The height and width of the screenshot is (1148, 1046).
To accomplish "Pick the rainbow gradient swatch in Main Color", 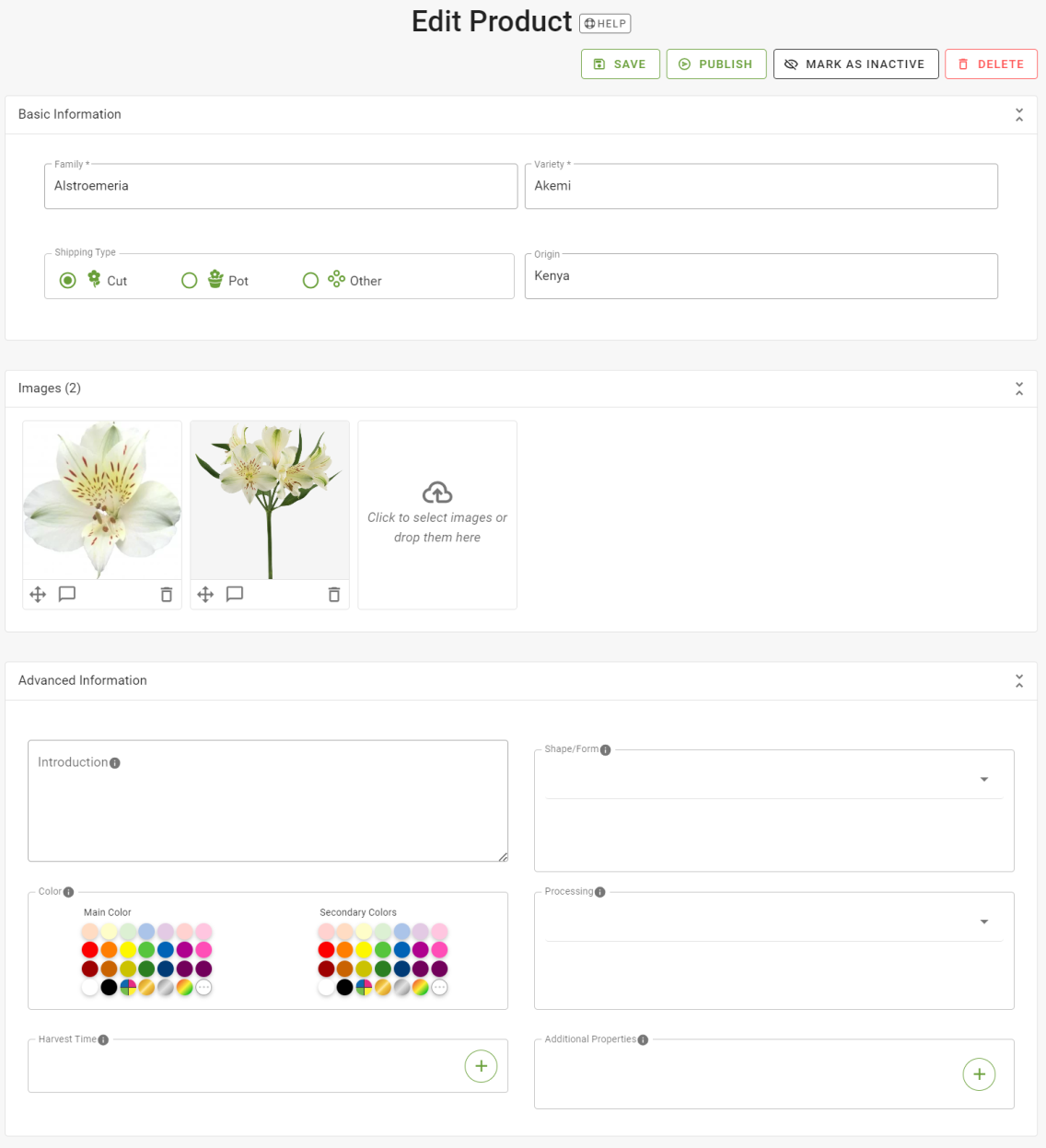I will 184,988.
